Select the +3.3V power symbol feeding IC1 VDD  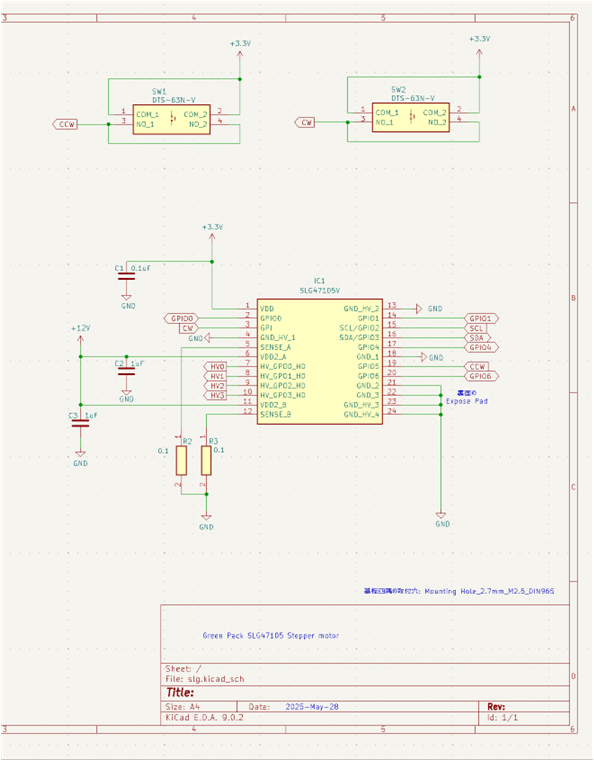[x=212, y=238]
